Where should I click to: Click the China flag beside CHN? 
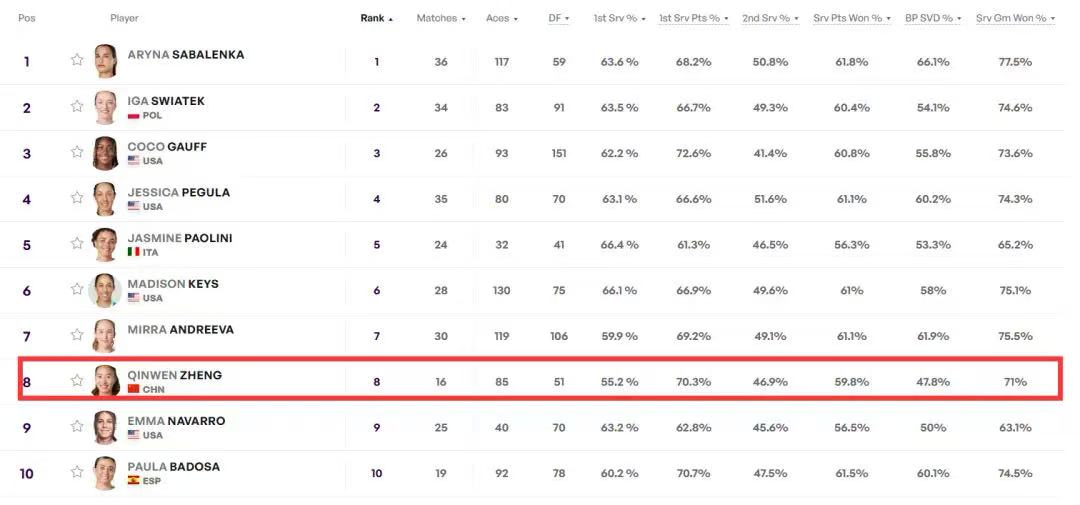[133, 389]
